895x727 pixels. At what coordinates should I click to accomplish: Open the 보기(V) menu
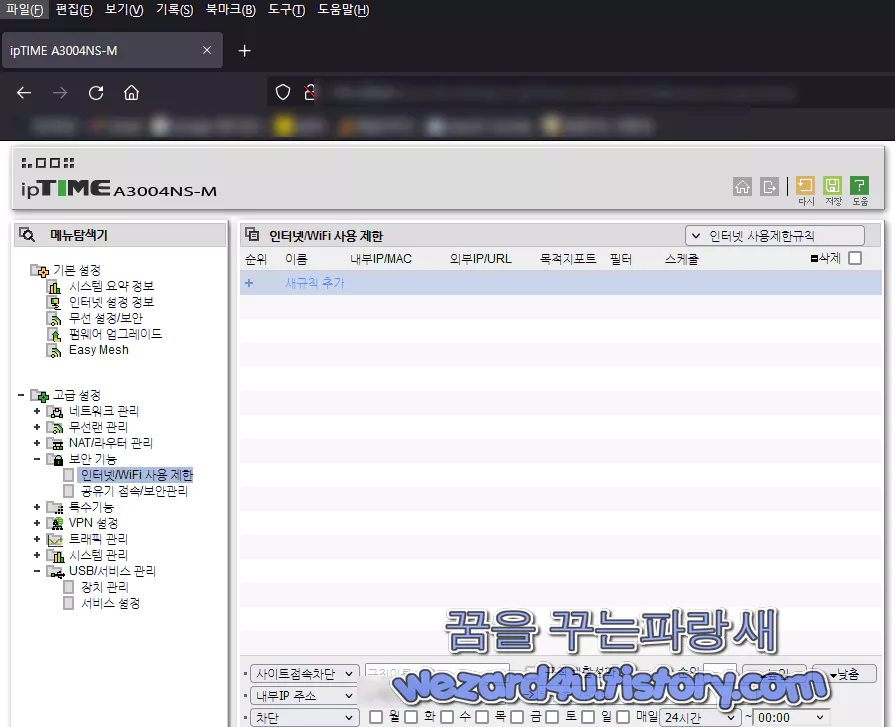pos(124,10)
